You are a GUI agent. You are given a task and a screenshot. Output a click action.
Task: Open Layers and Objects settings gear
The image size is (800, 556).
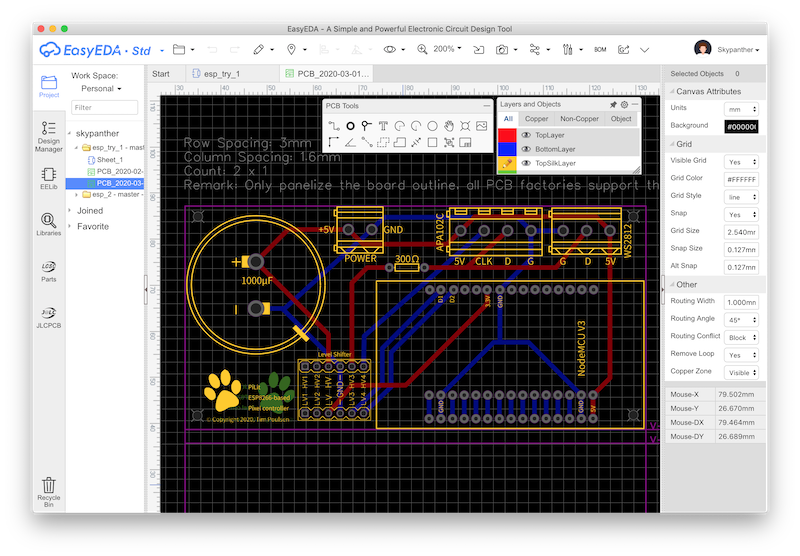click(624, 104)
